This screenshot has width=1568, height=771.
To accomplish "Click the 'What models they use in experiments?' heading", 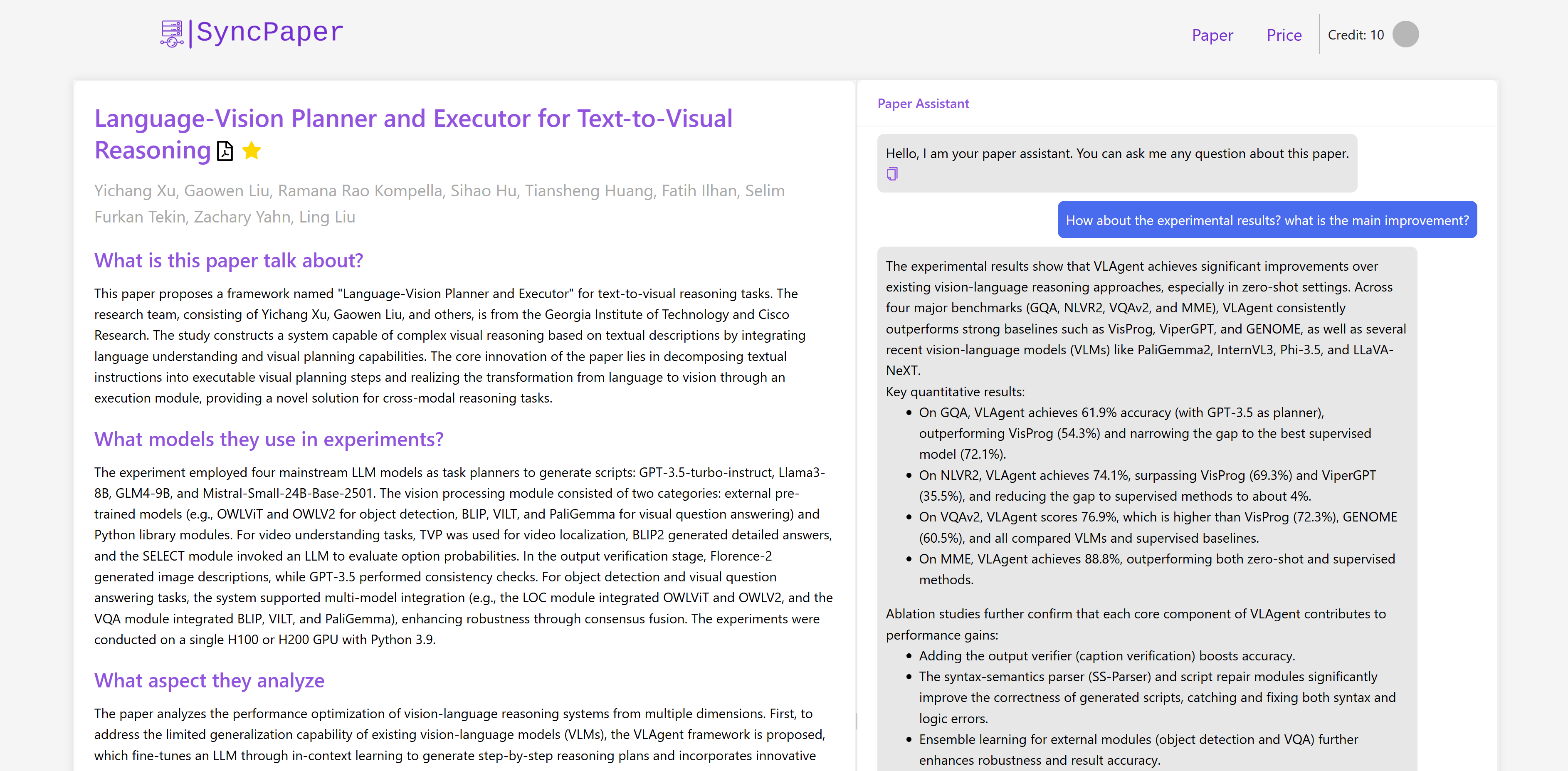I will 269,439.
